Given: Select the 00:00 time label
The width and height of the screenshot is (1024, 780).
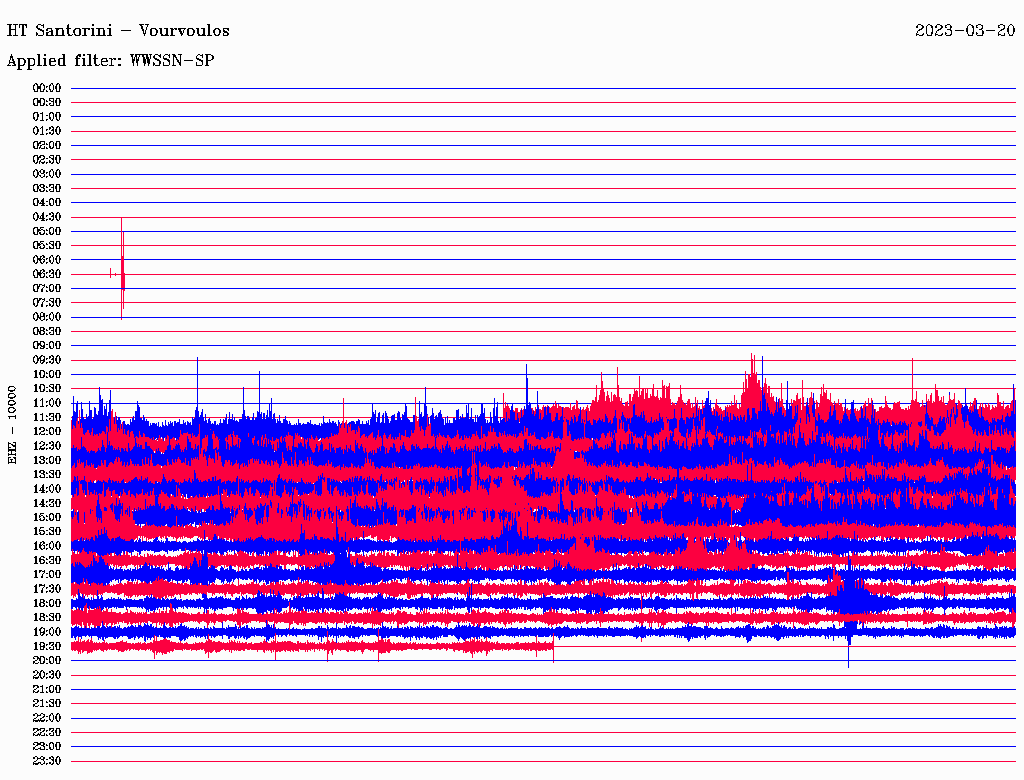Looking at the screenshot, I should click(x=47, y=88).
